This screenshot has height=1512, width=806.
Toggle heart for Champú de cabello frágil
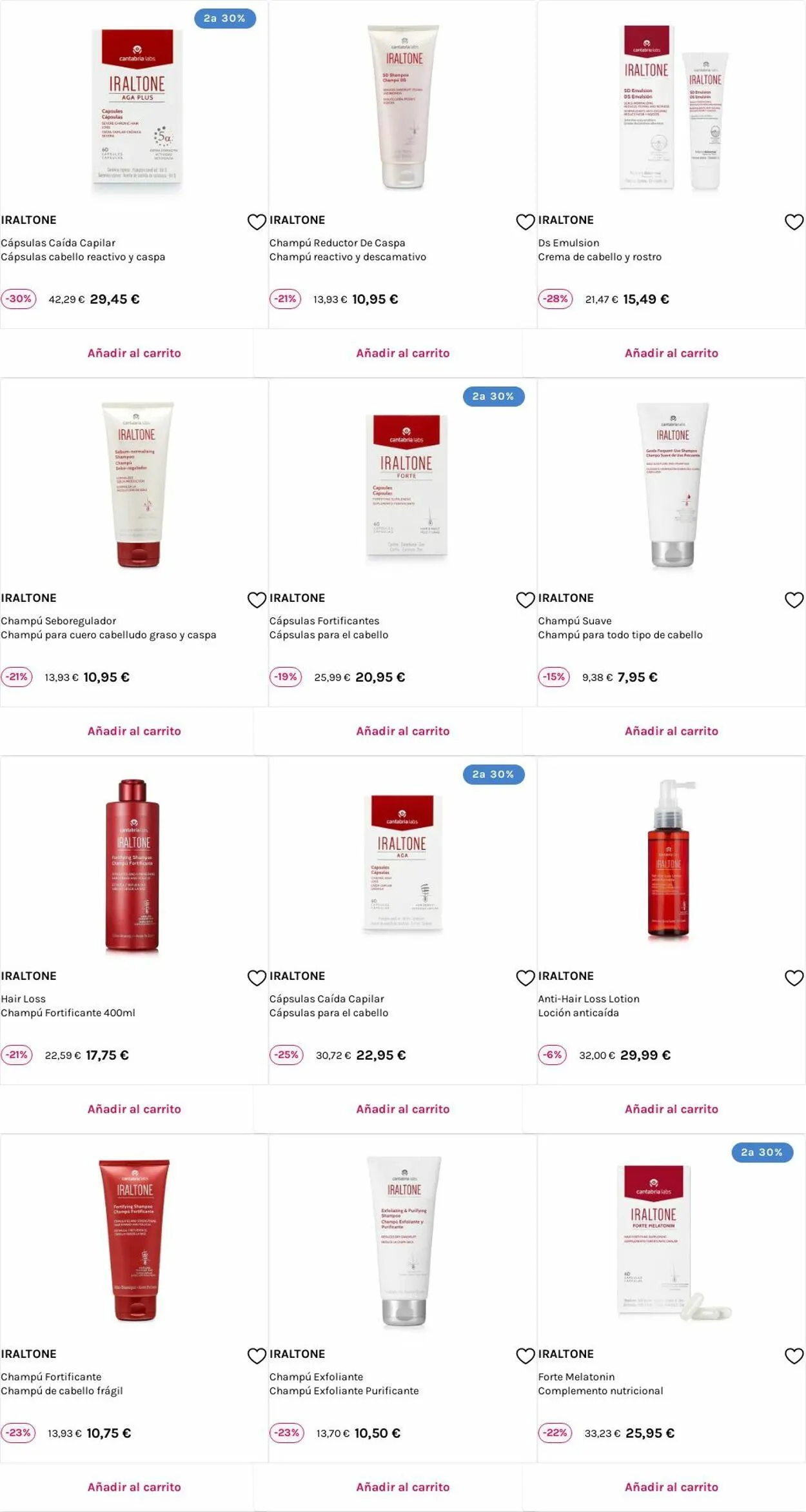click(257, 1356)
